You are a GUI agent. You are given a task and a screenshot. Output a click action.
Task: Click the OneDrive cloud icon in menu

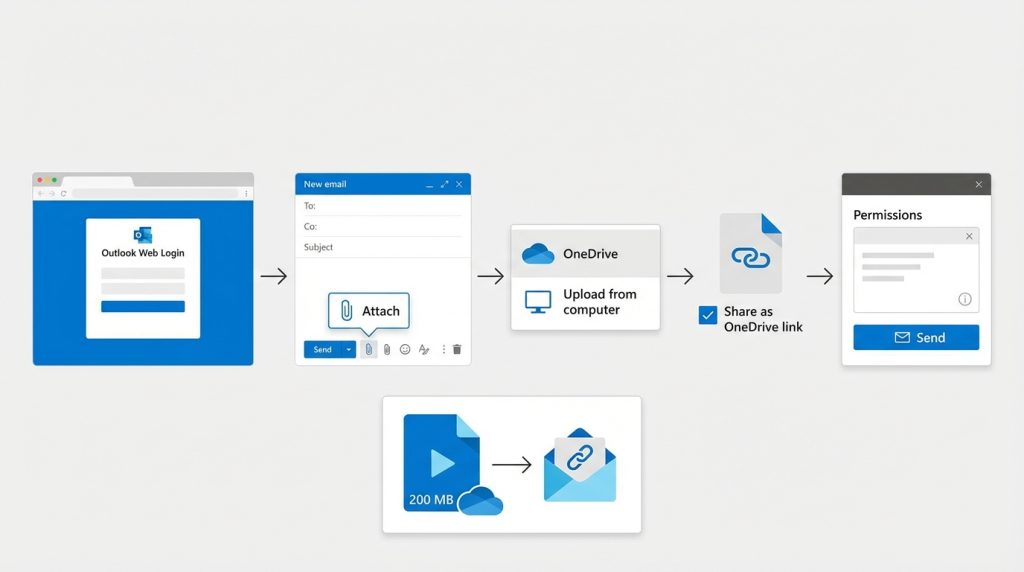(538, 253)
